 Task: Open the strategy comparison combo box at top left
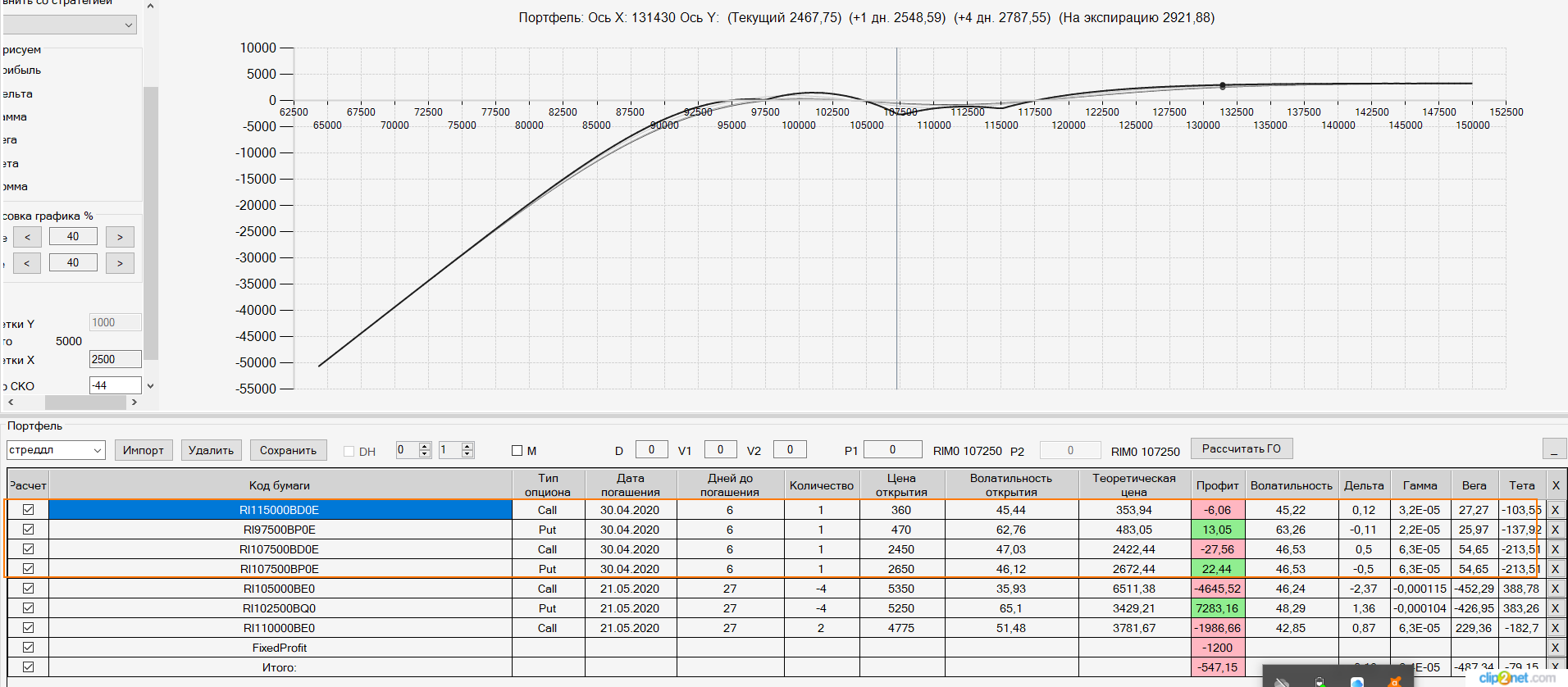coord(70,25)
